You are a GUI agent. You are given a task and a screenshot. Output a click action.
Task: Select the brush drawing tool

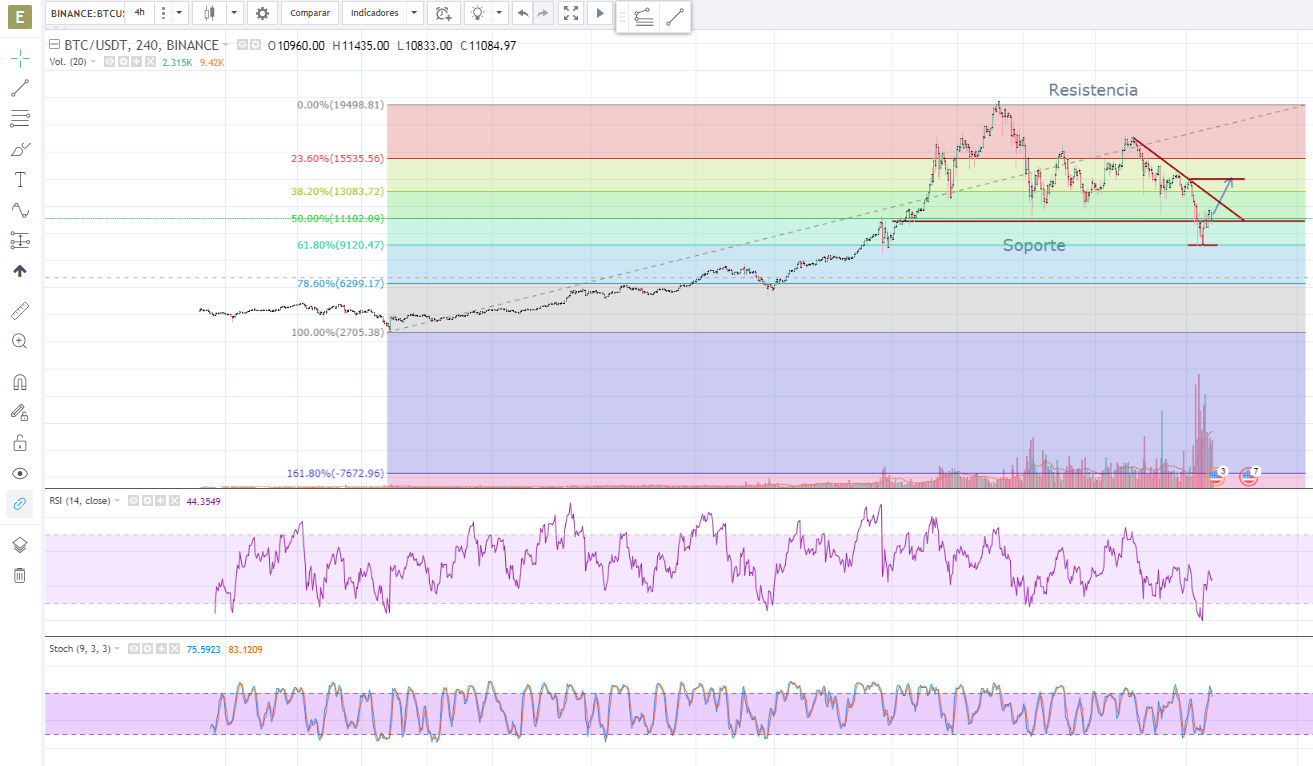click(x=20, y=150)
